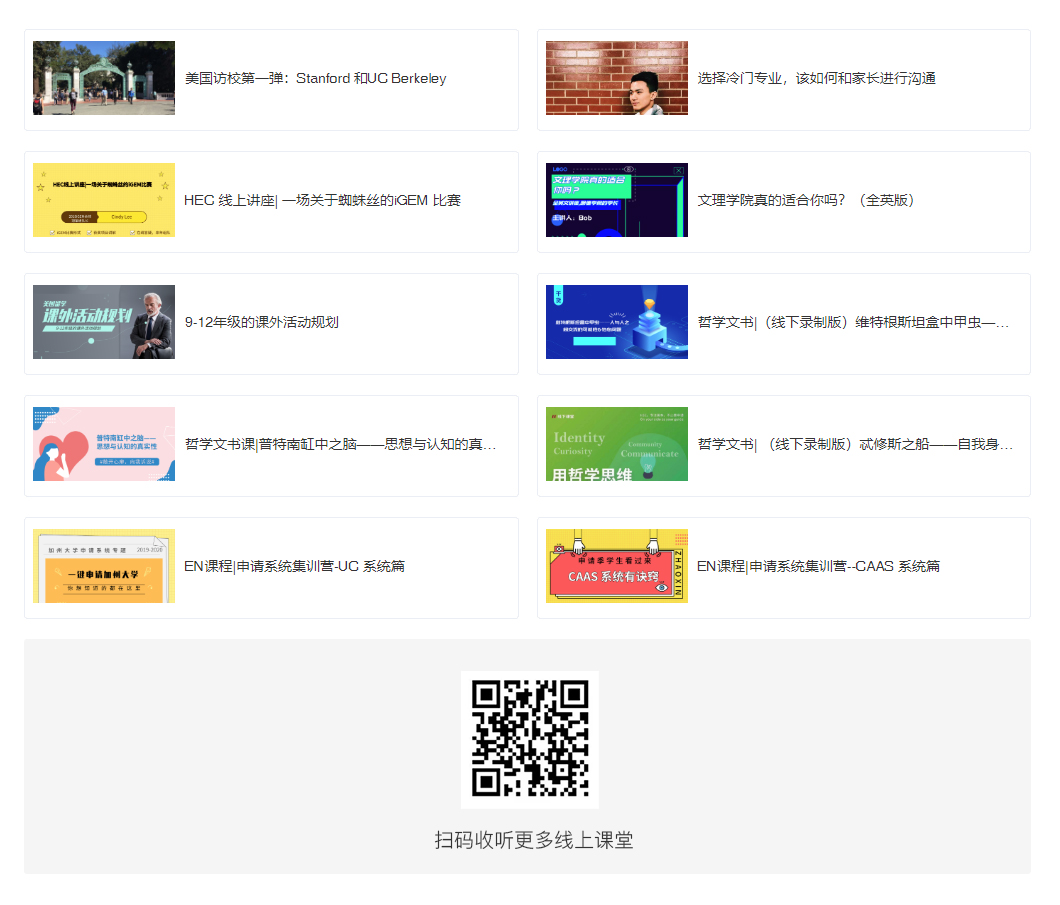1060x905 pixels.
Task: Open the Stanford and UC Berkeley campus visit thumbnail
Action: 103,78
